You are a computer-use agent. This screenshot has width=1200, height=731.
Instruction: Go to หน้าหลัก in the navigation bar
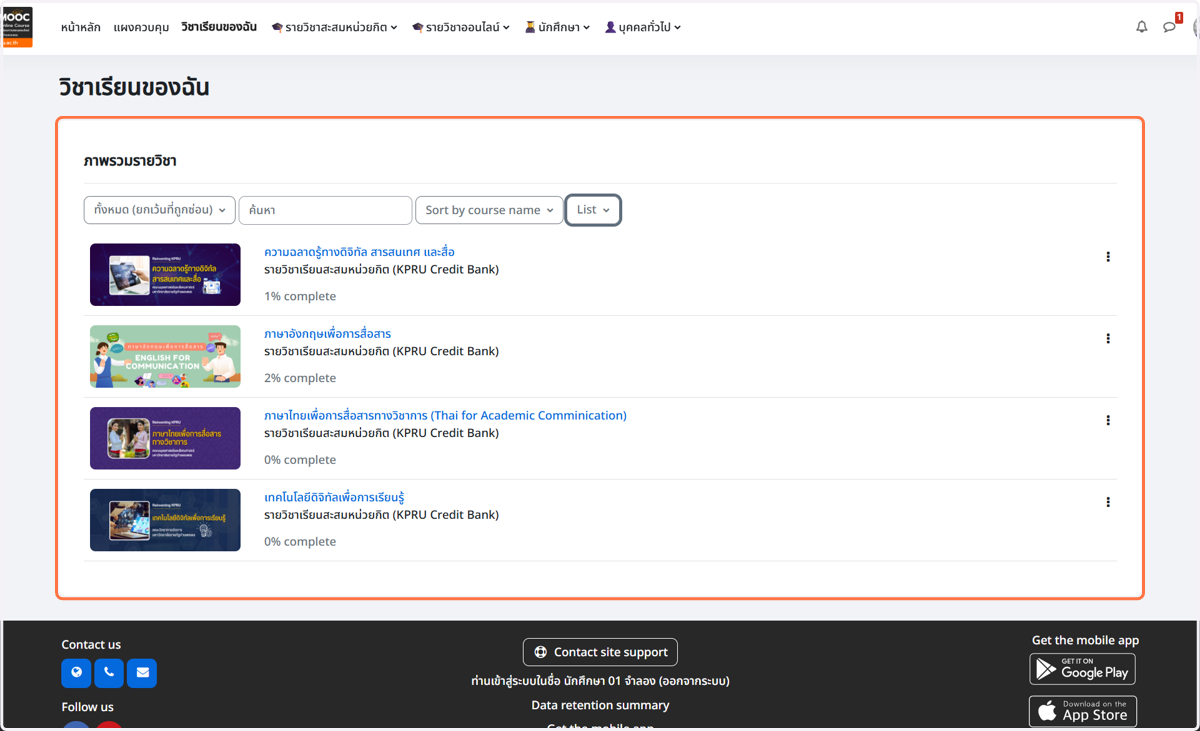(81, 27)
